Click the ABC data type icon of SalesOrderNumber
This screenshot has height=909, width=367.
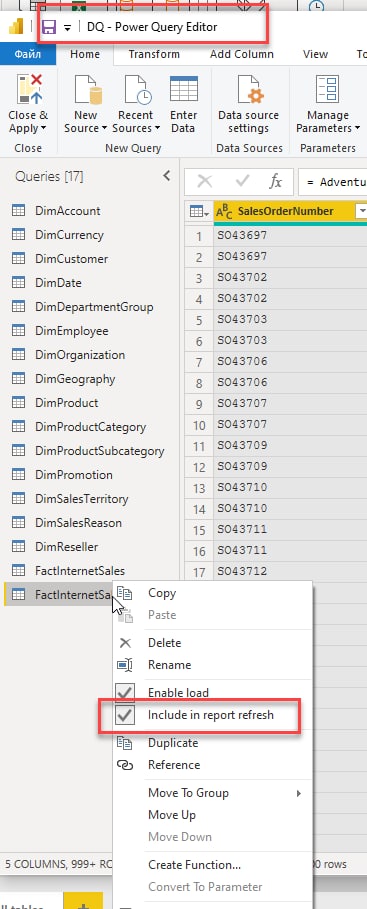pos(224,212)
